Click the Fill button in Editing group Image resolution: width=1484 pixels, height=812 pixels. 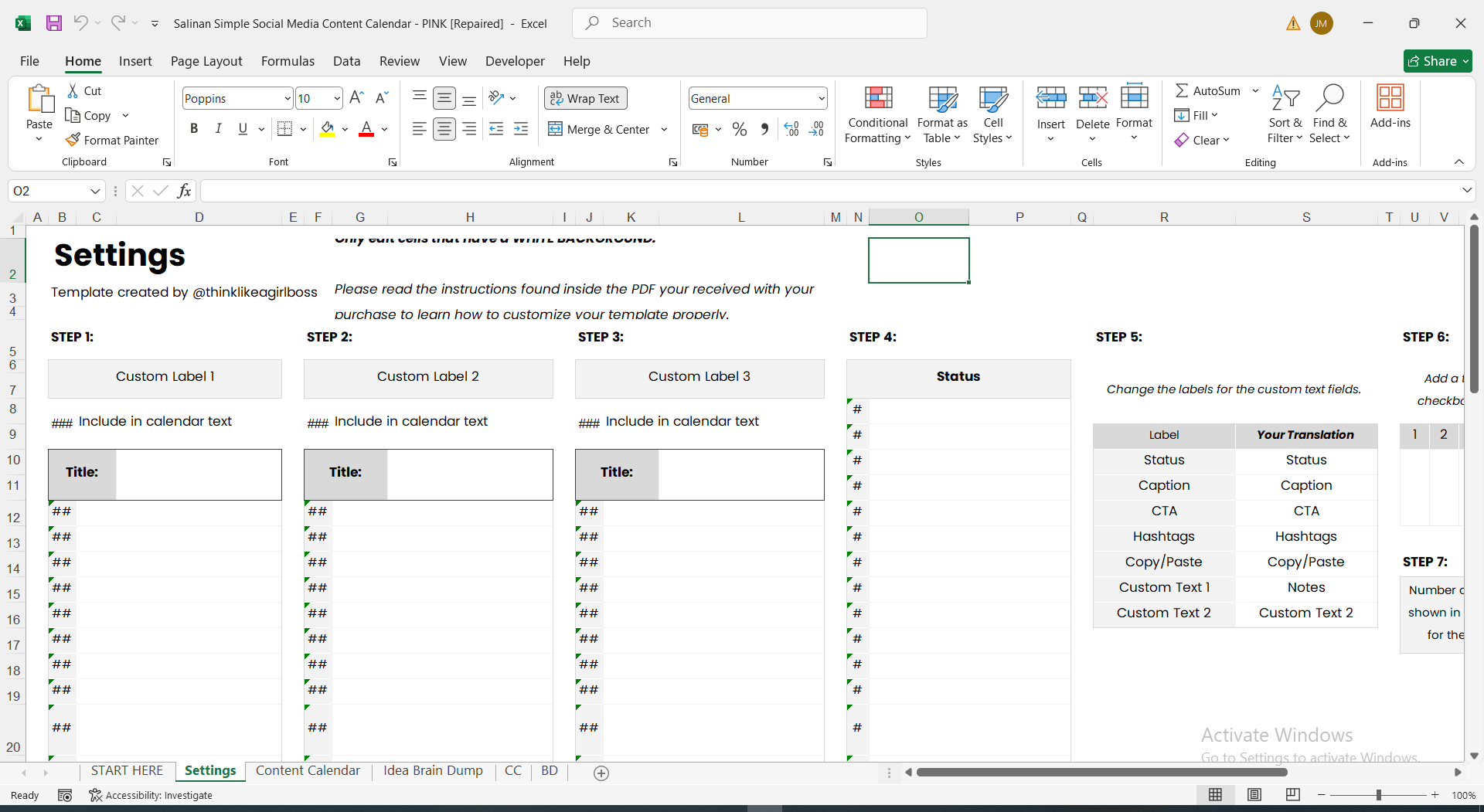[x=1196, y=115]
